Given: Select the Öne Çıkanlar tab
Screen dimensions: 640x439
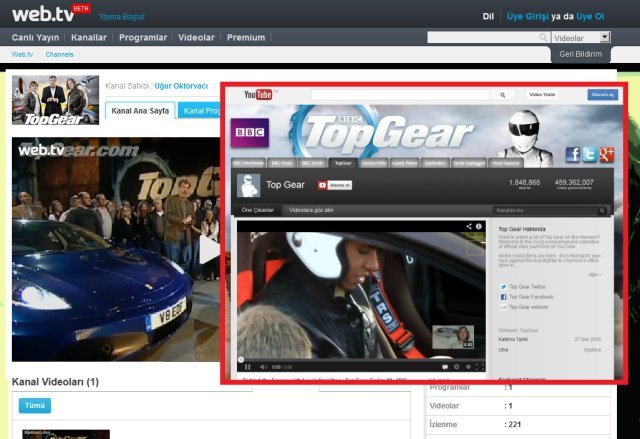Looking at the screenshot, I should click(x=257, y=210).
